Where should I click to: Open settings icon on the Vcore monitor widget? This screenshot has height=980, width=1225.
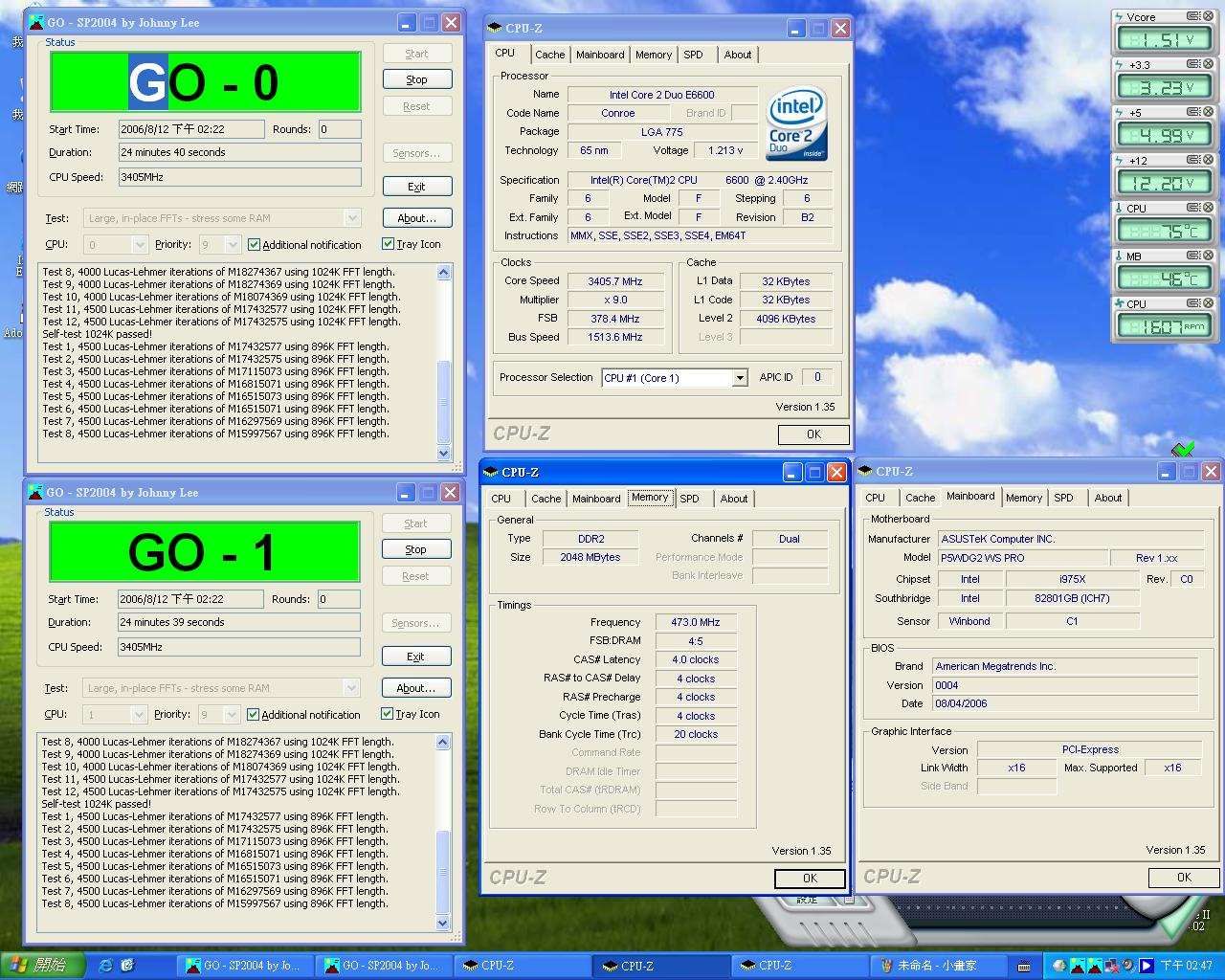click(x=1193, y=16)
